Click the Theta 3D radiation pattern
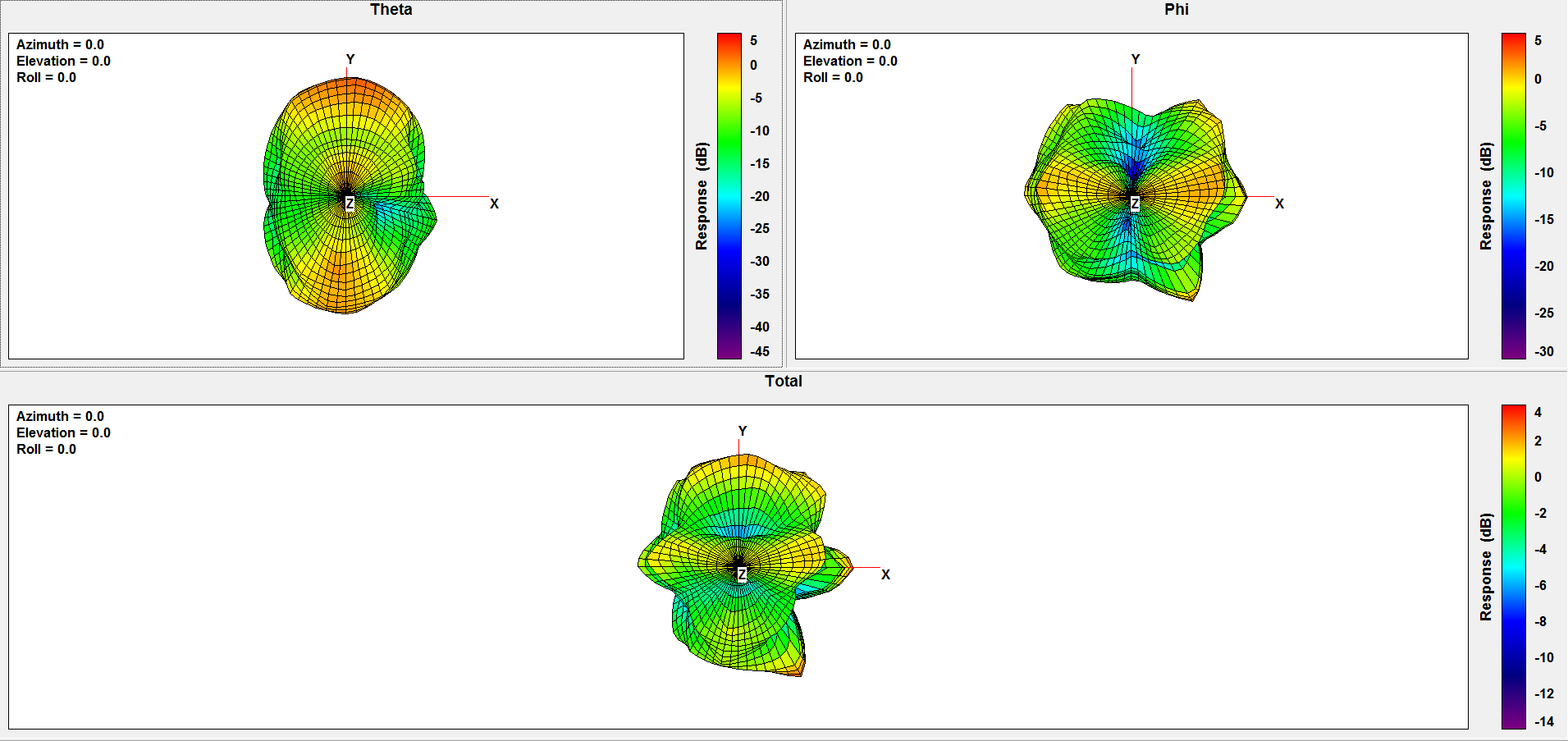Image resolution: width=1568 pixels, height=741 pixels. point(350,195)
